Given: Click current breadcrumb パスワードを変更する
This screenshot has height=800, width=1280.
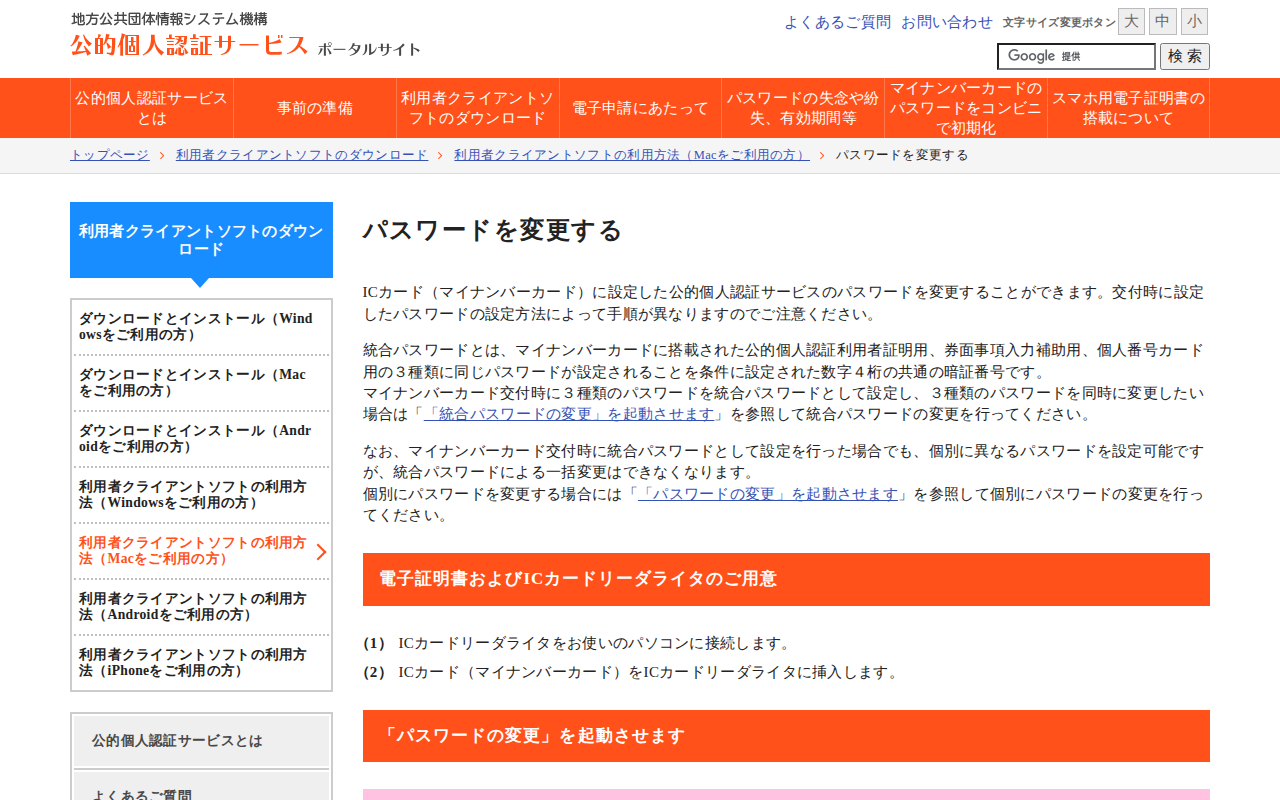Looking at the screenshot, I should coord(902,155).
